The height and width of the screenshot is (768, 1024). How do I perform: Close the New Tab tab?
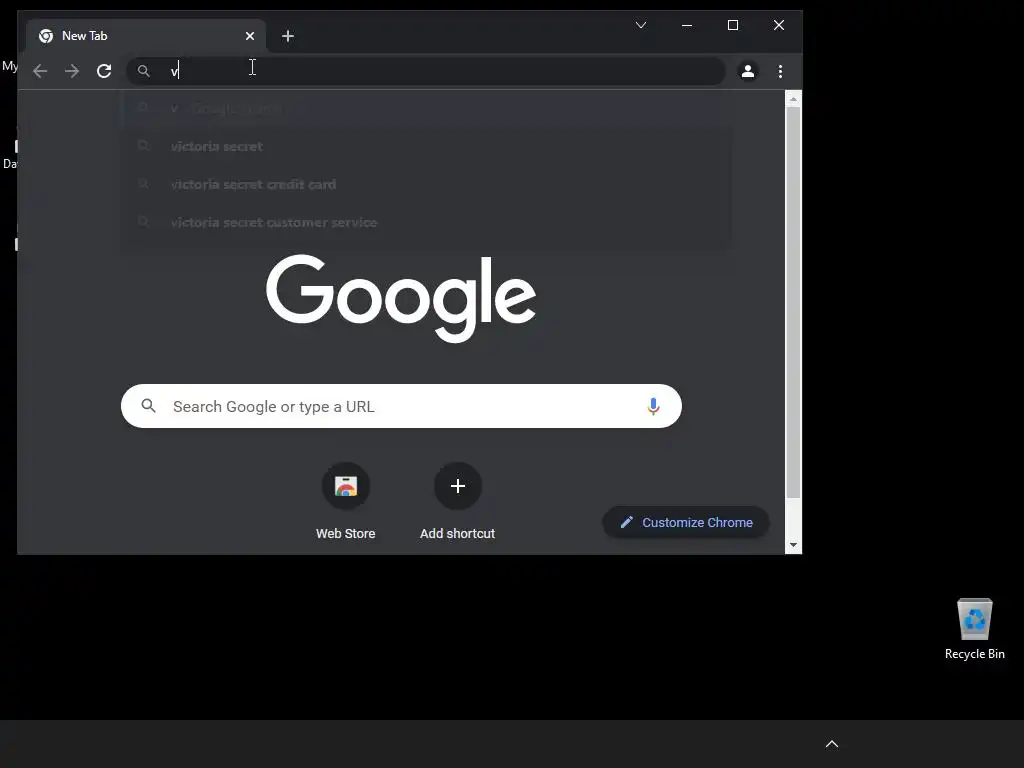click(x=249, y=36)
